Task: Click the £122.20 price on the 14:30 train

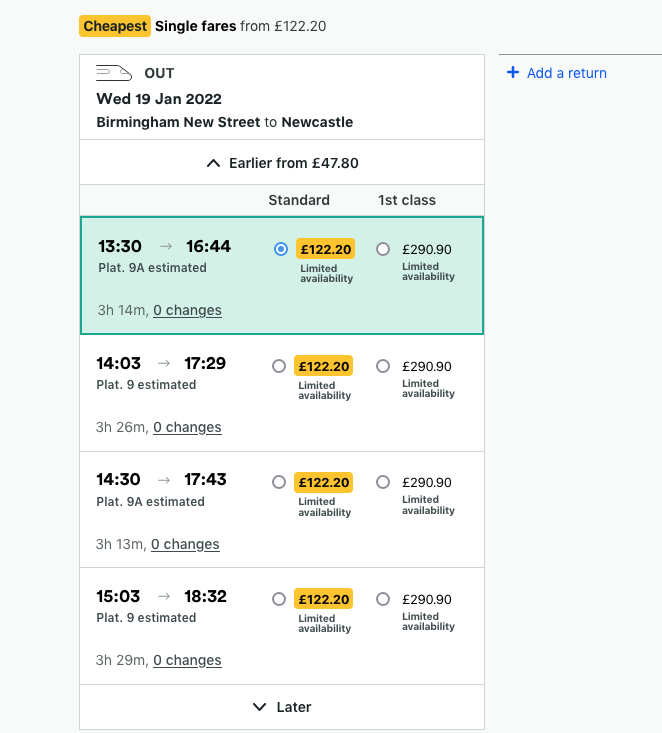Action: point(324,482)
